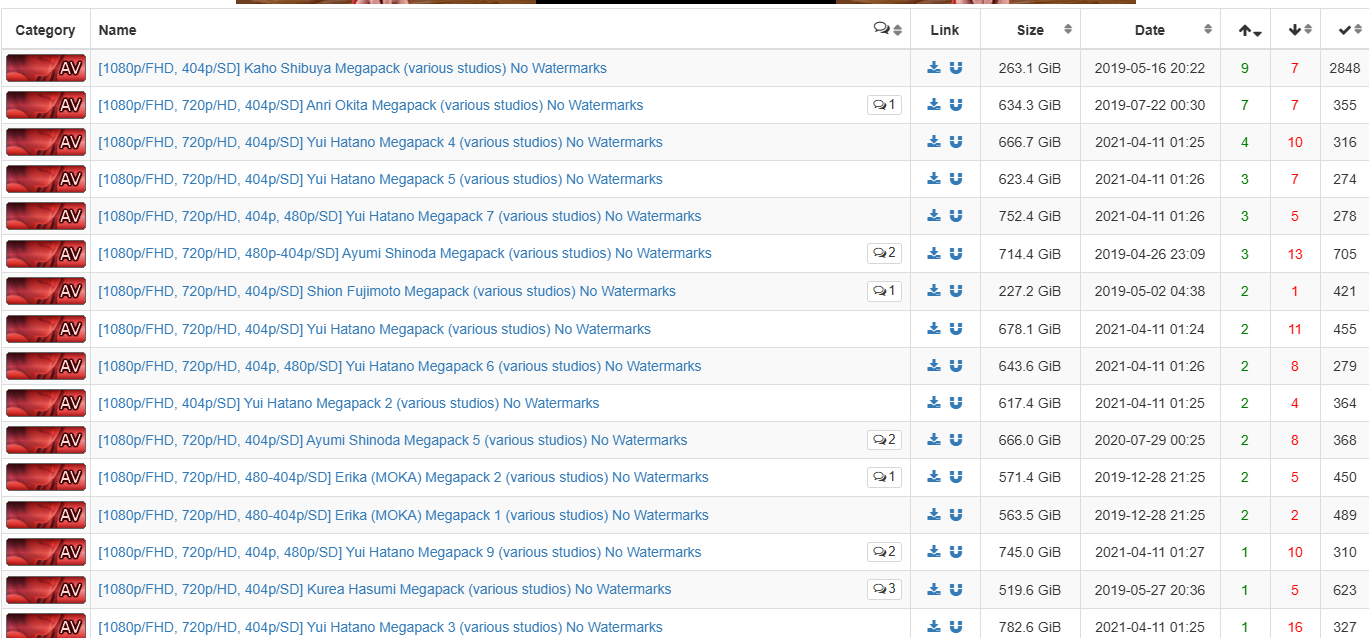Open magnet link for Yui Hatano Megapack 2

coord(956,403)
